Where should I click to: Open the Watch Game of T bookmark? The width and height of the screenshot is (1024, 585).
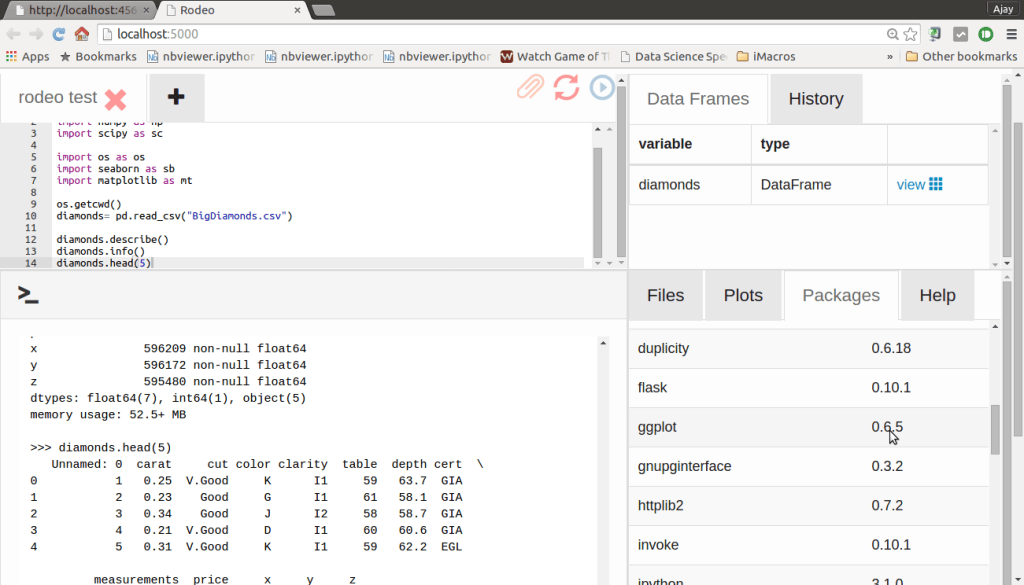point(555,57)
